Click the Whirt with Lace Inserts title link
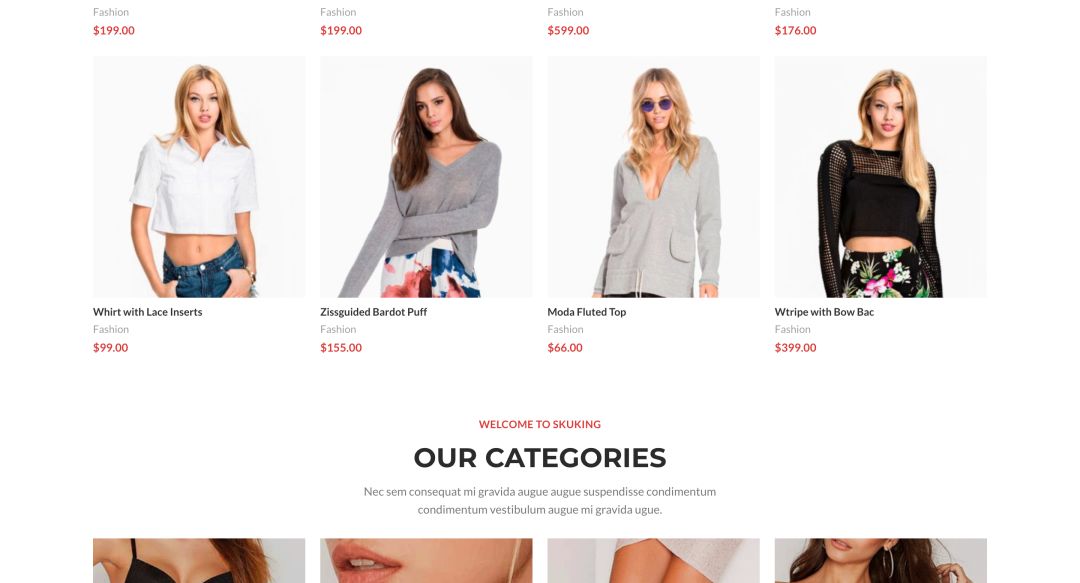 (x=147, y=312)
